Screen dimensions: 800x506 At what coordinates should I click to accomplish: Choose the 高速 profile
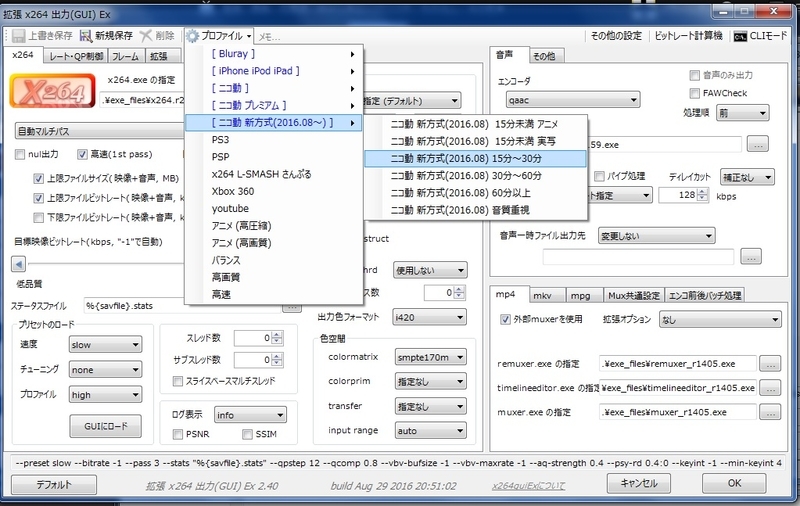click(x=273, y=294)
